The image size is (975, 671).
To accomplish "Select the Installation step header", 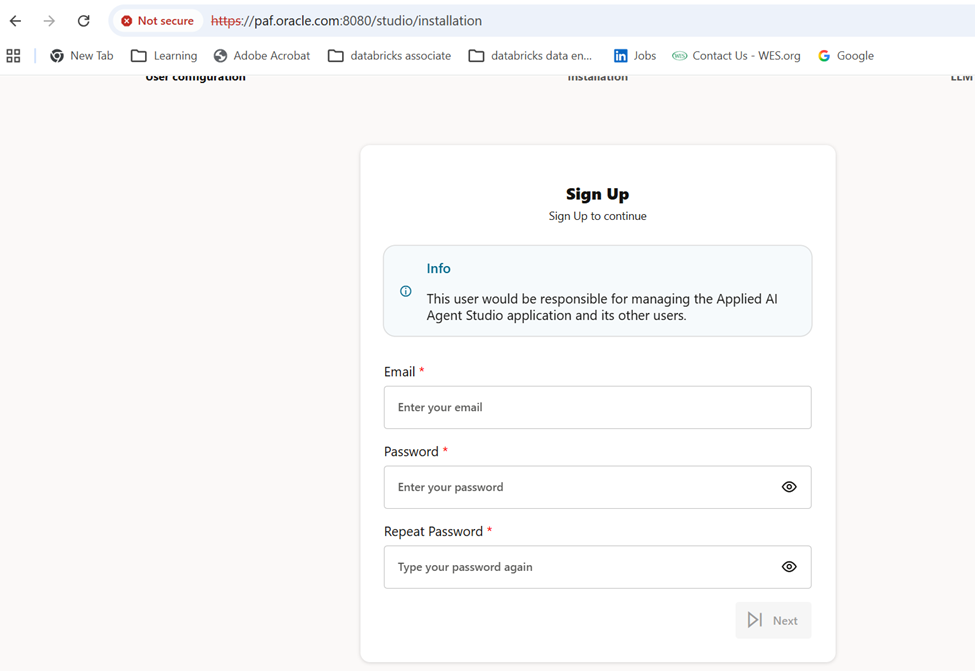I will pos(597,77).
